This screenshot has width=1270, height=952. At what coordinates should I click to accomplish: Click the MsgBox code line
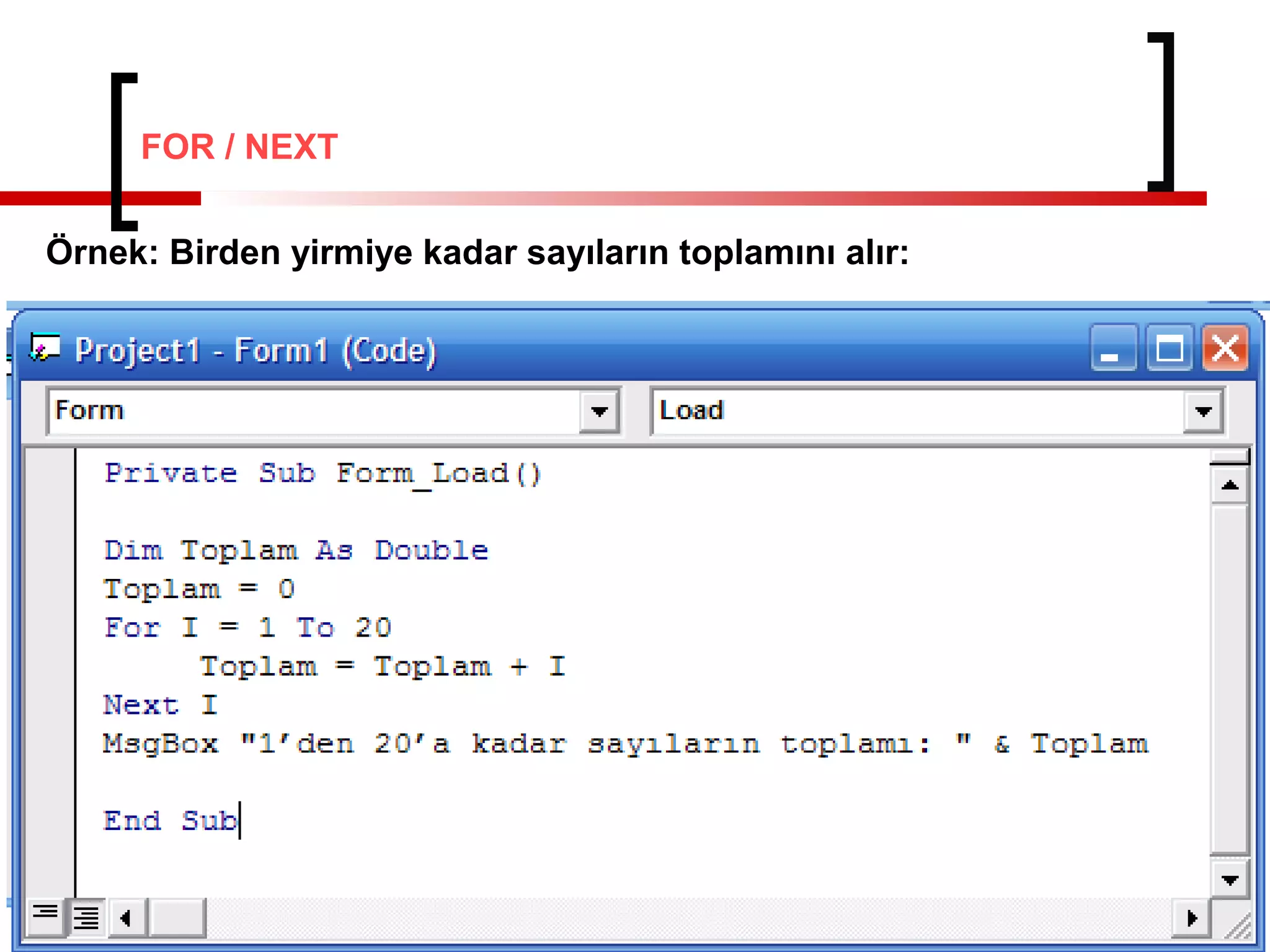coord(626,744)
